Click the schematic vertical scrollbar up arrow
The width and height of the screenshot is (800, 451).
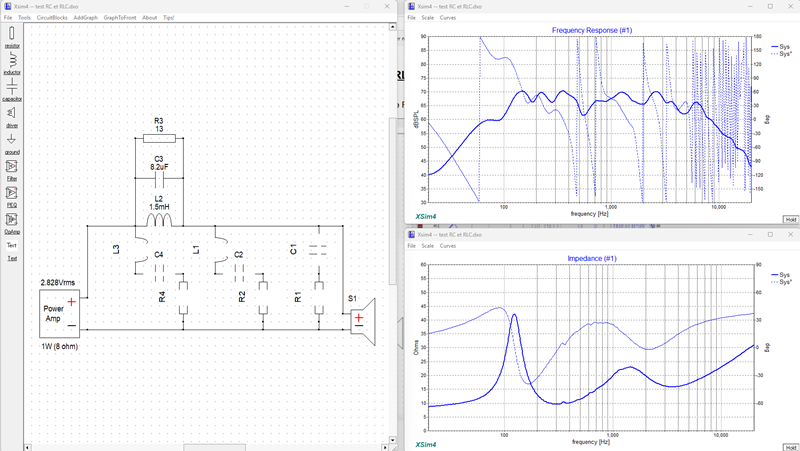pyautogui.click(x=392, y=27)
